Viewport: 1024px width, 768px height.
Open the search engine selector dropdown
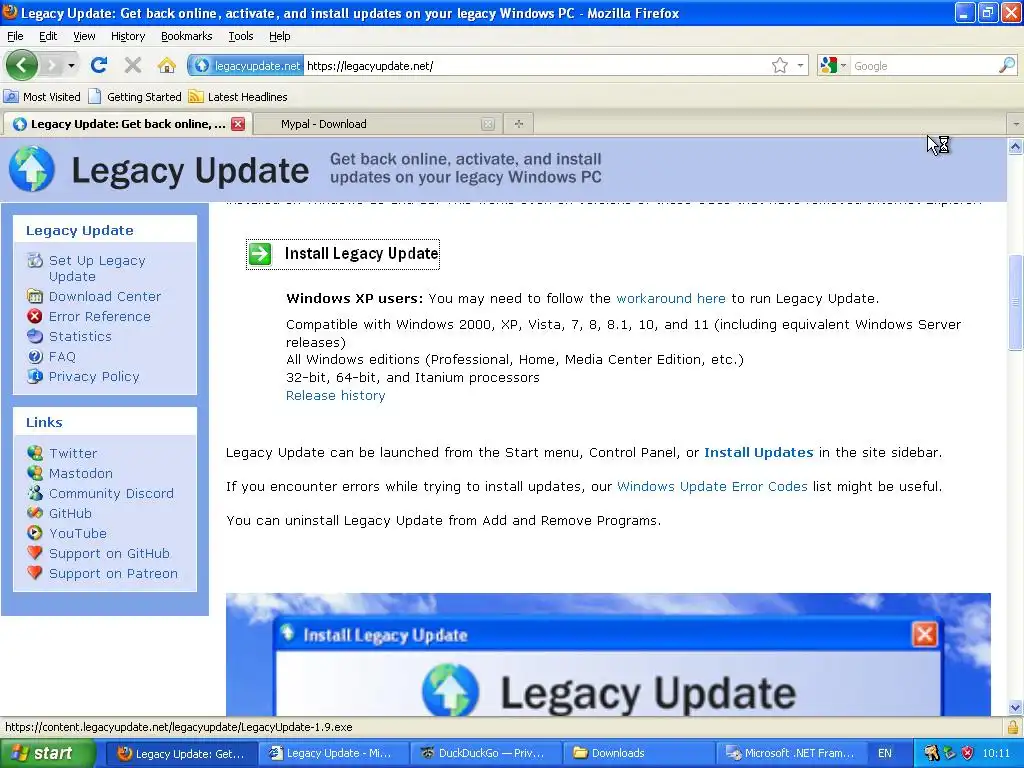[843, 65]
